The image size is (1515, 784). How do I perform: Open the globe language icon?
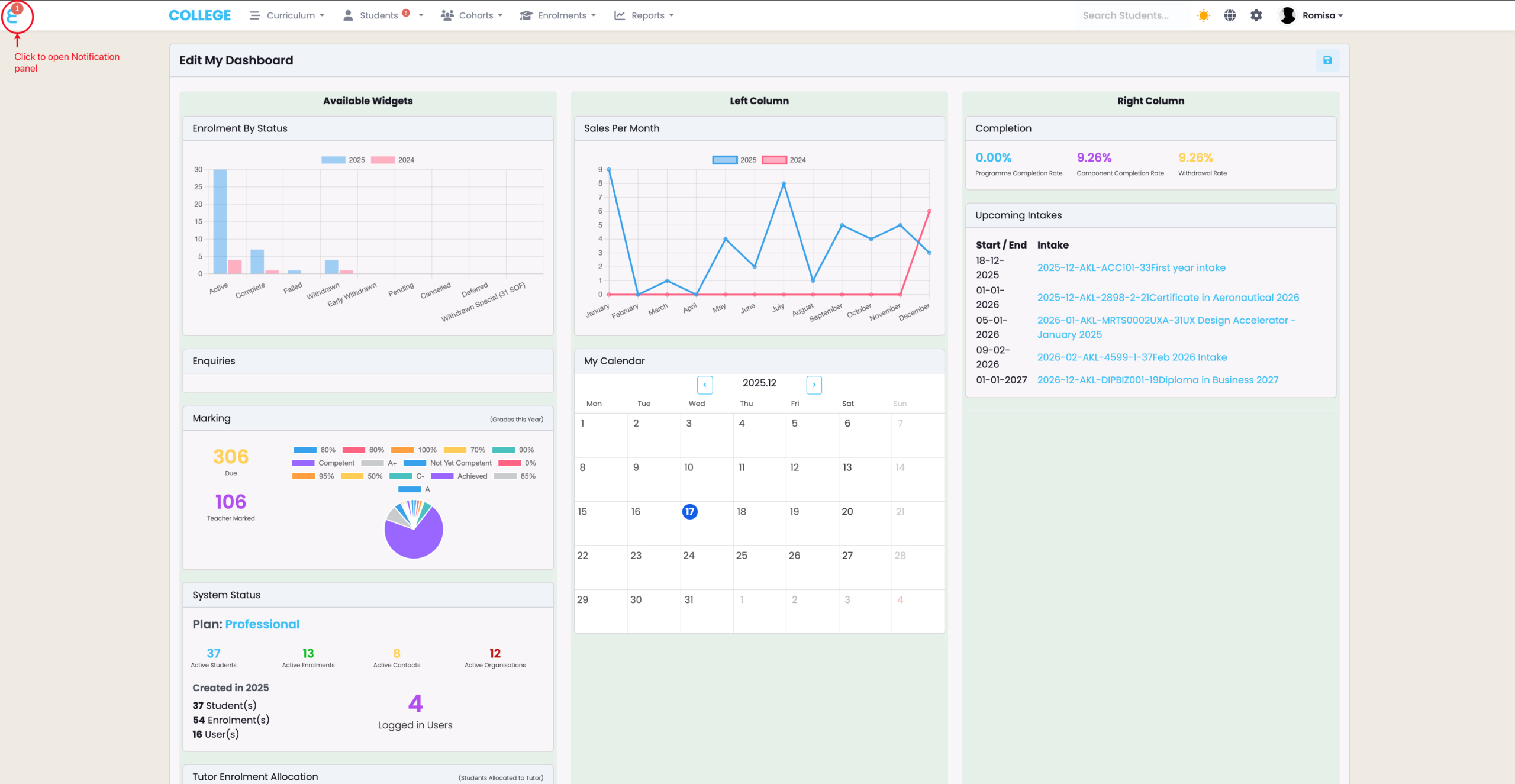[1230, 15]
